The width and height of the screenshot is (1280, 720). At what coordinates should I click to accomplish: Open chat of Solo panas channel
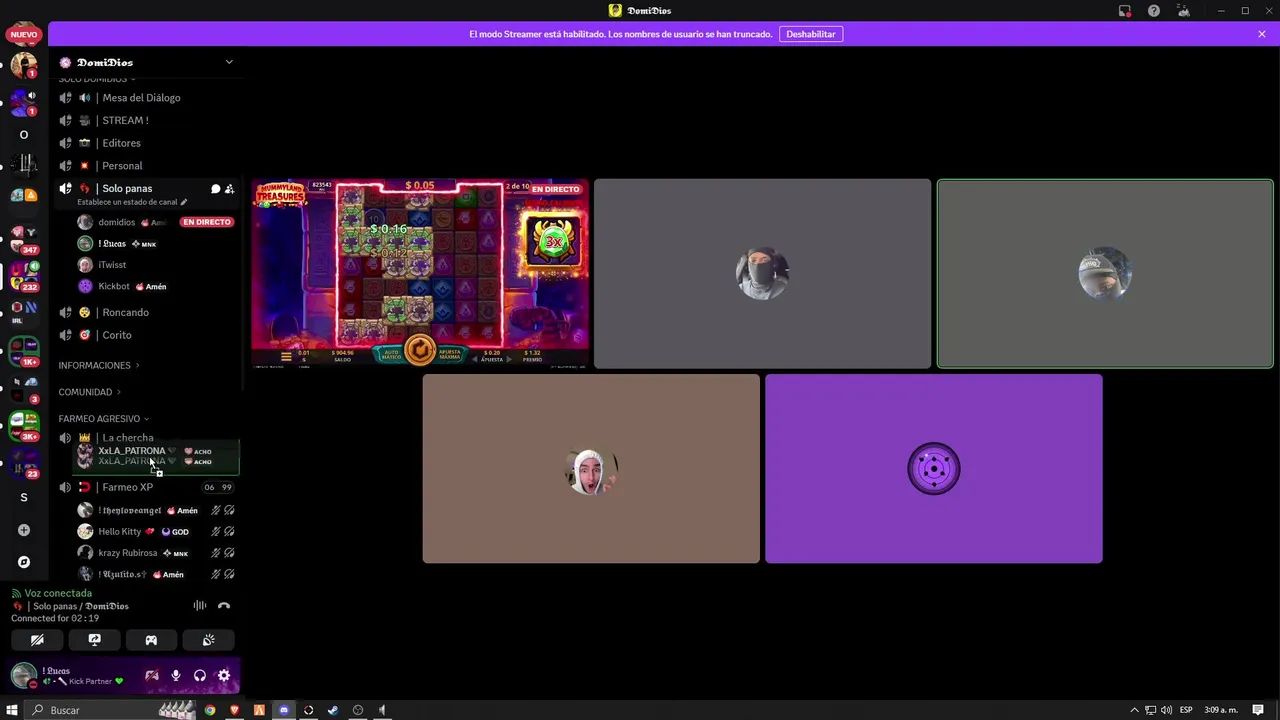(x=215, y=189)
